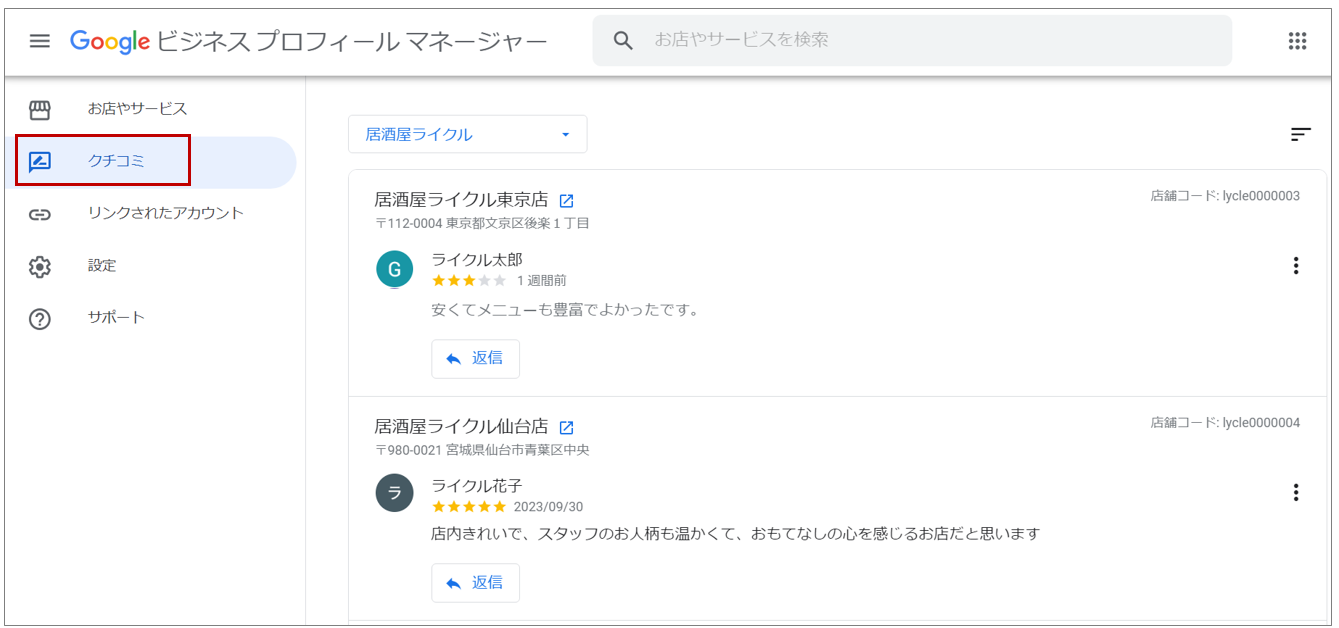
Task: Click the 2023/09/30 review date
Action: 548,507
